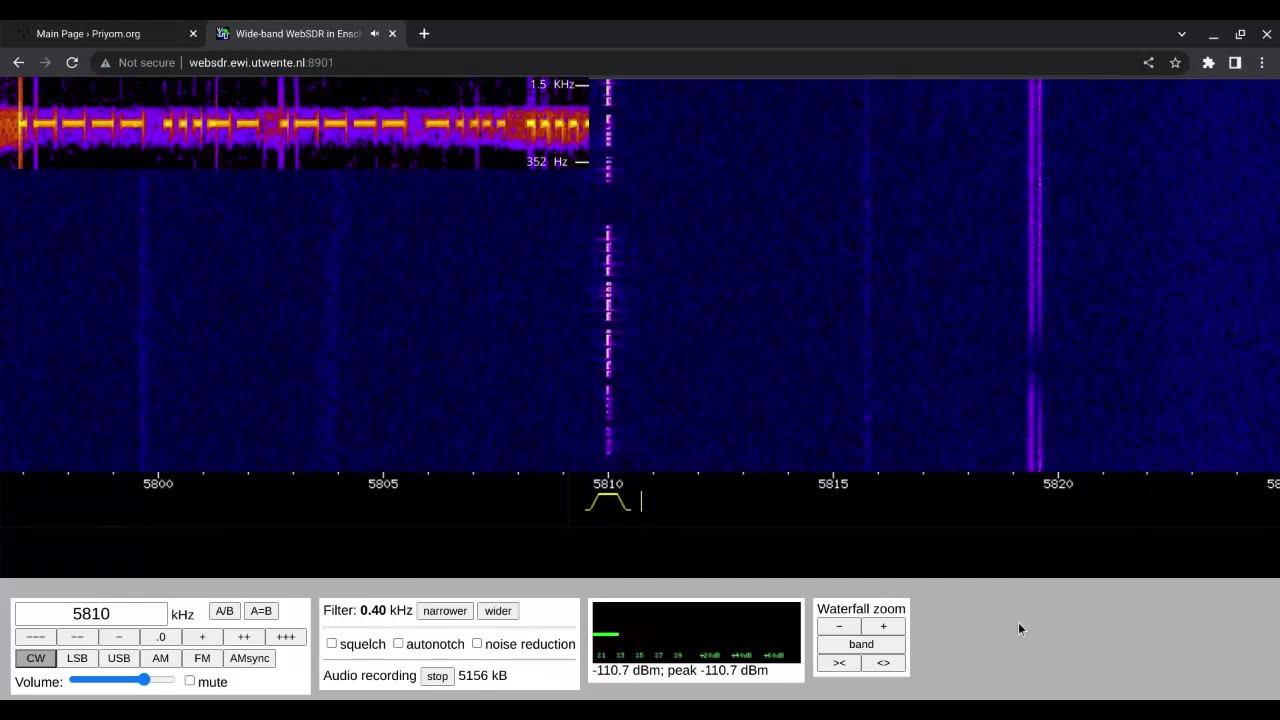1280x720 pixels.
Task: Click the A=B button
Action: [x=261, y=611]
